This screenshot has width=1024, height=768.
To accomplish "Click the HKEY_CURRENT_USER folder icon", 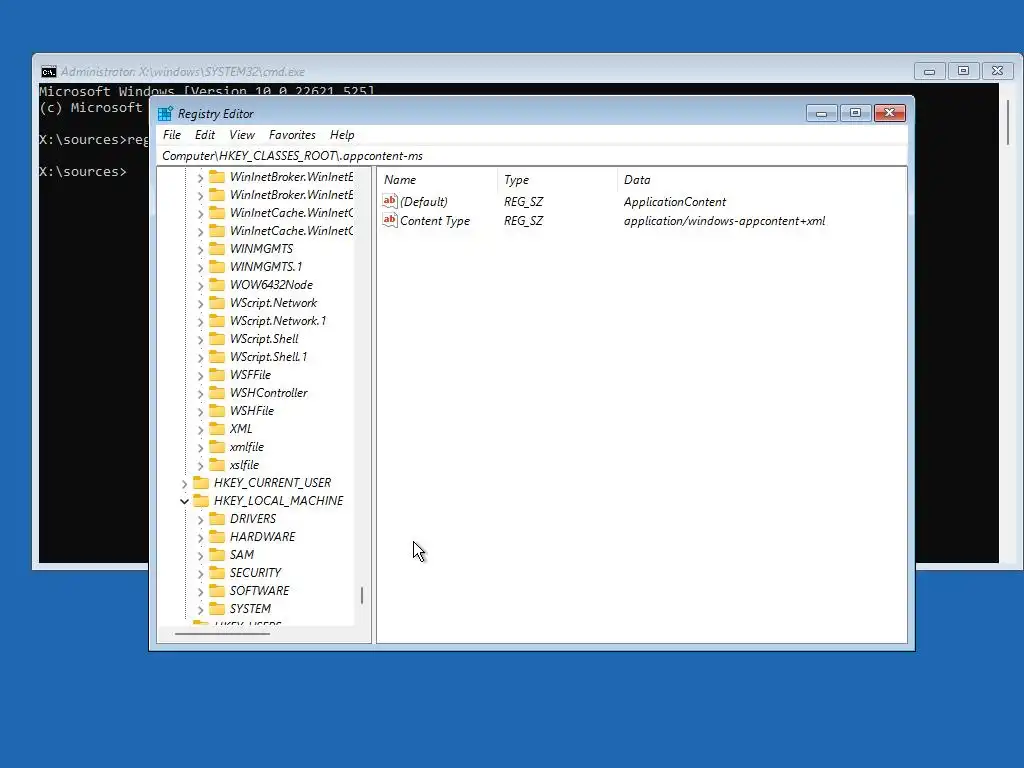I will coord(201,483).
